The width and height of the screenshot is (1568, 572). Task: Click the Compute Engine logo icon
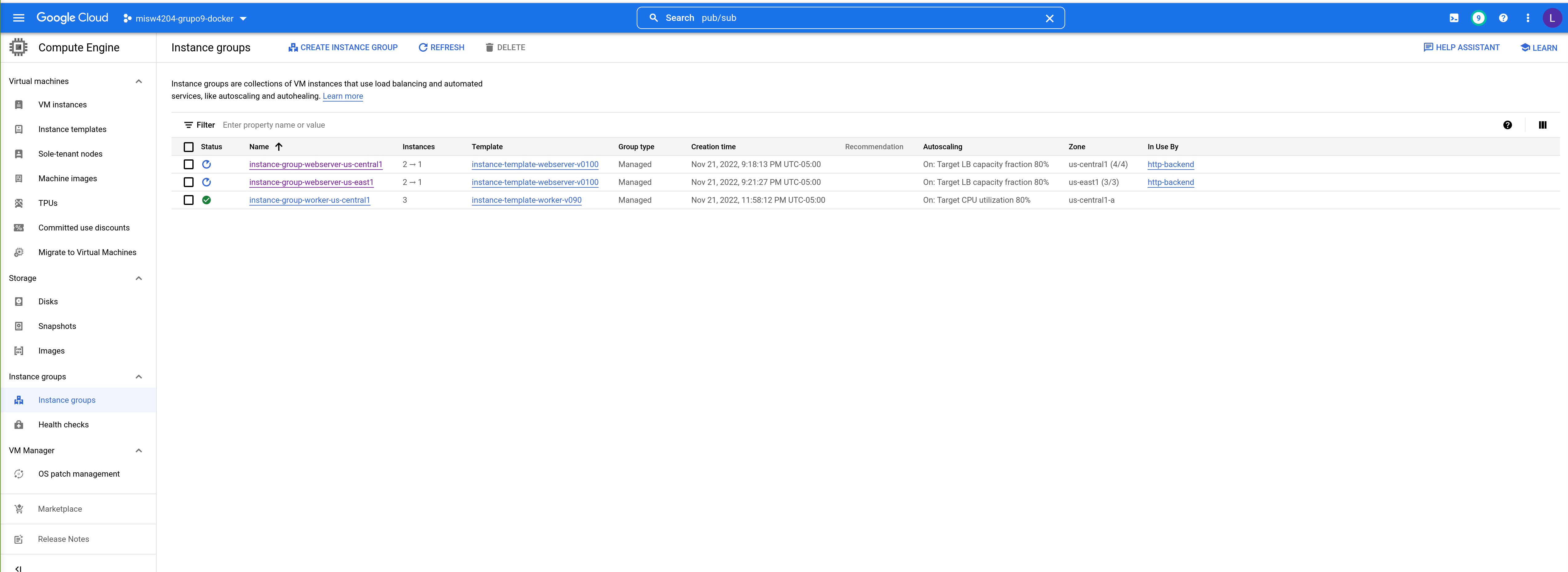18,47
